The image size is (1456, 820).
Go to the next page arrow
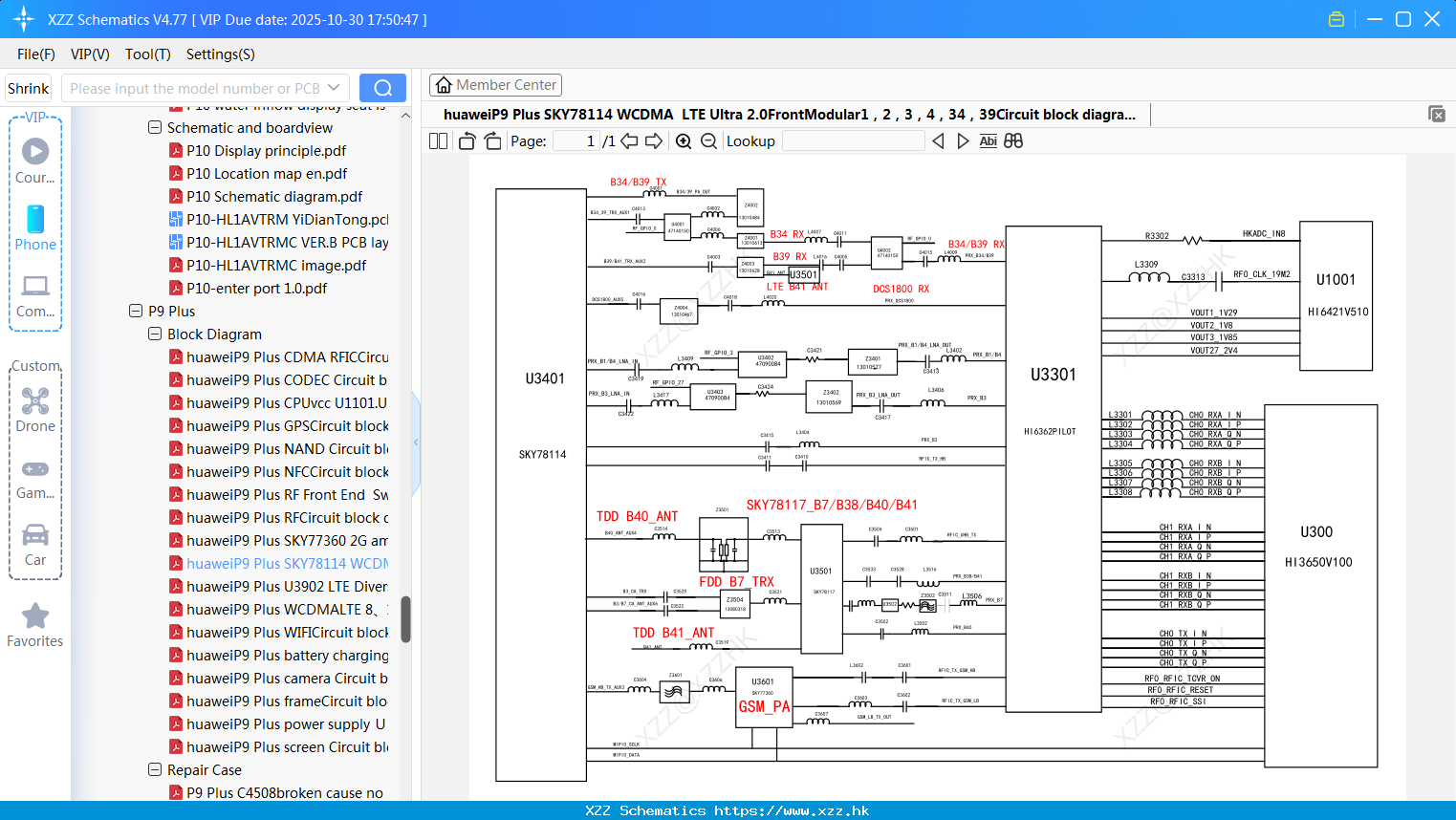654,140
